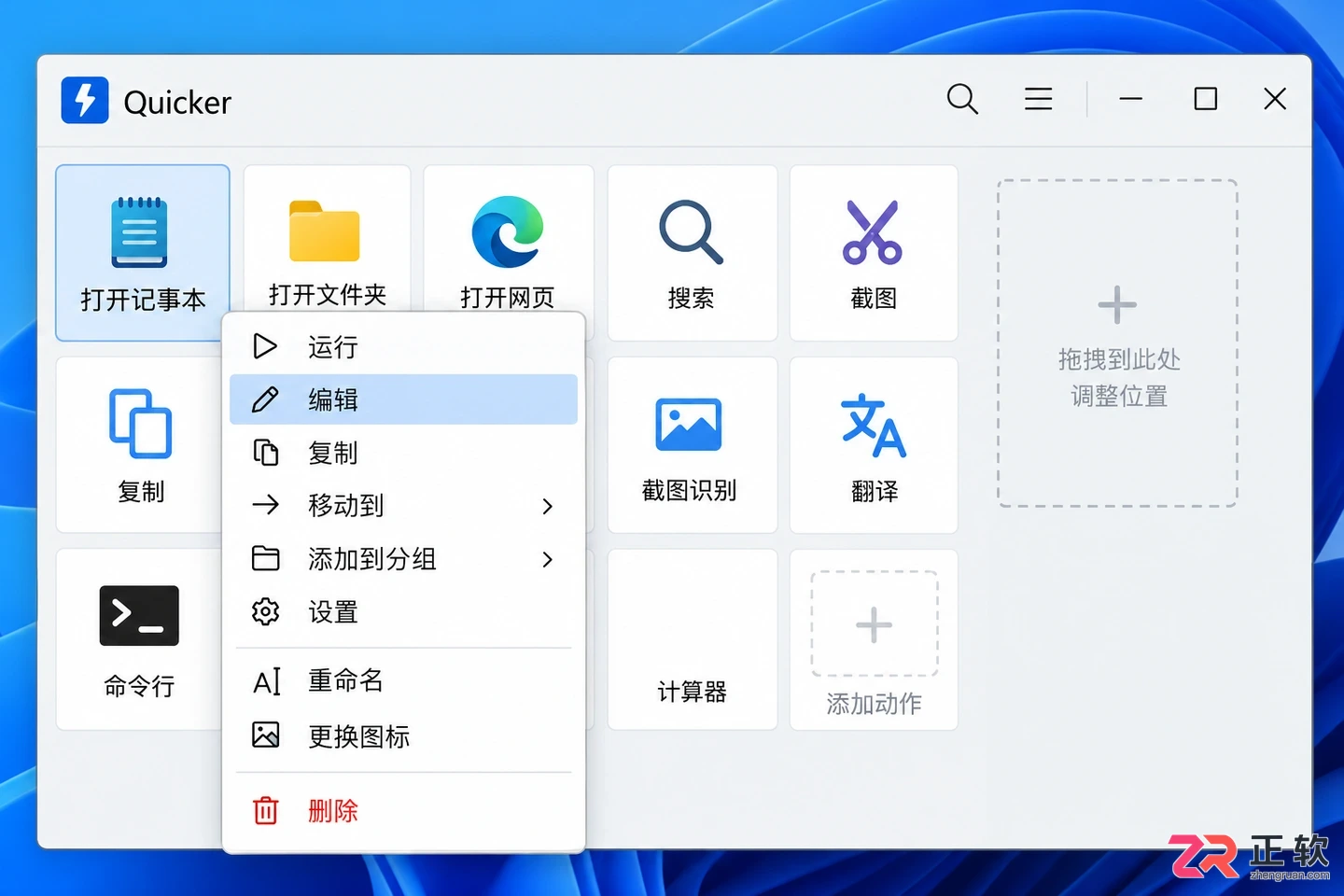Expand the 移动到 submenu
Image resolution: width=1344 pixels, height=896 pixels.
403,506
